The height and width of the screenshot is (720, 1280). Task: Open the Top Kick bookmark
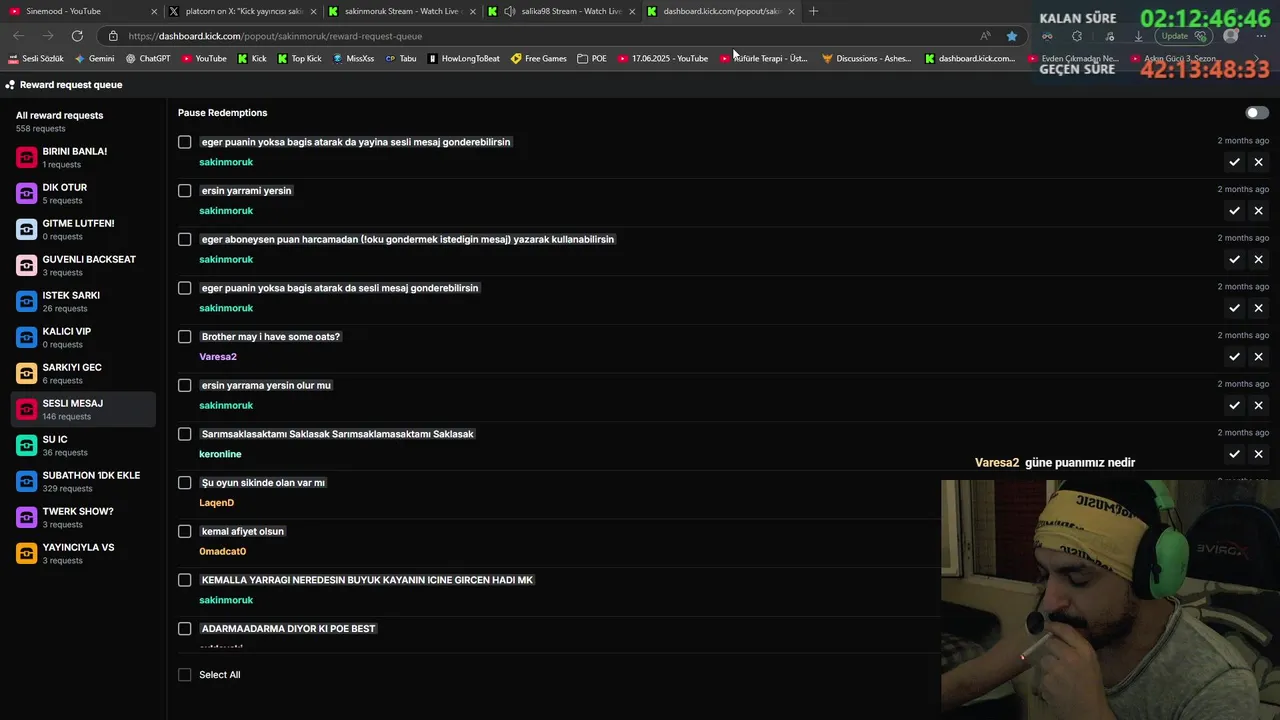299,59
